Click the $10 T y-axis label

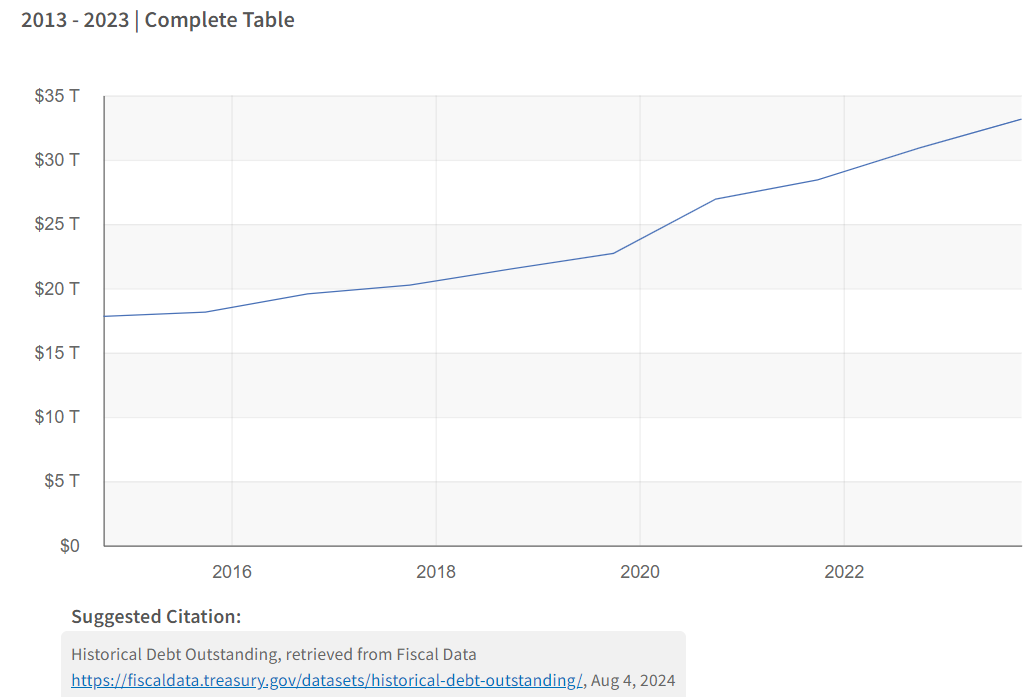coord(57,417)
